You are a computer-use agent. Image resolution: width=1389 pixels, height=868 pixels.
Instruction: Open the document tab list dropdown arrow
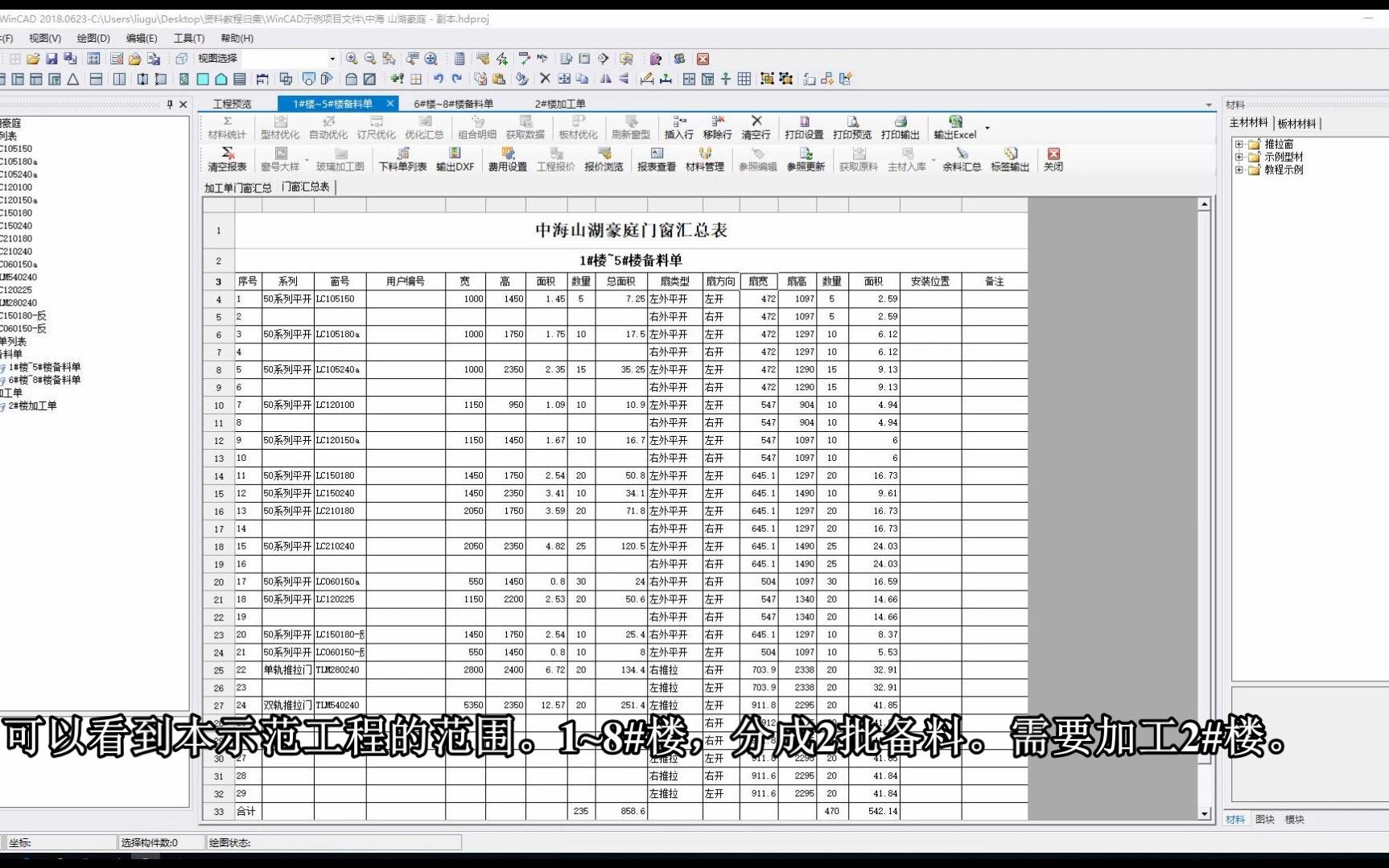coord(1208,105)
